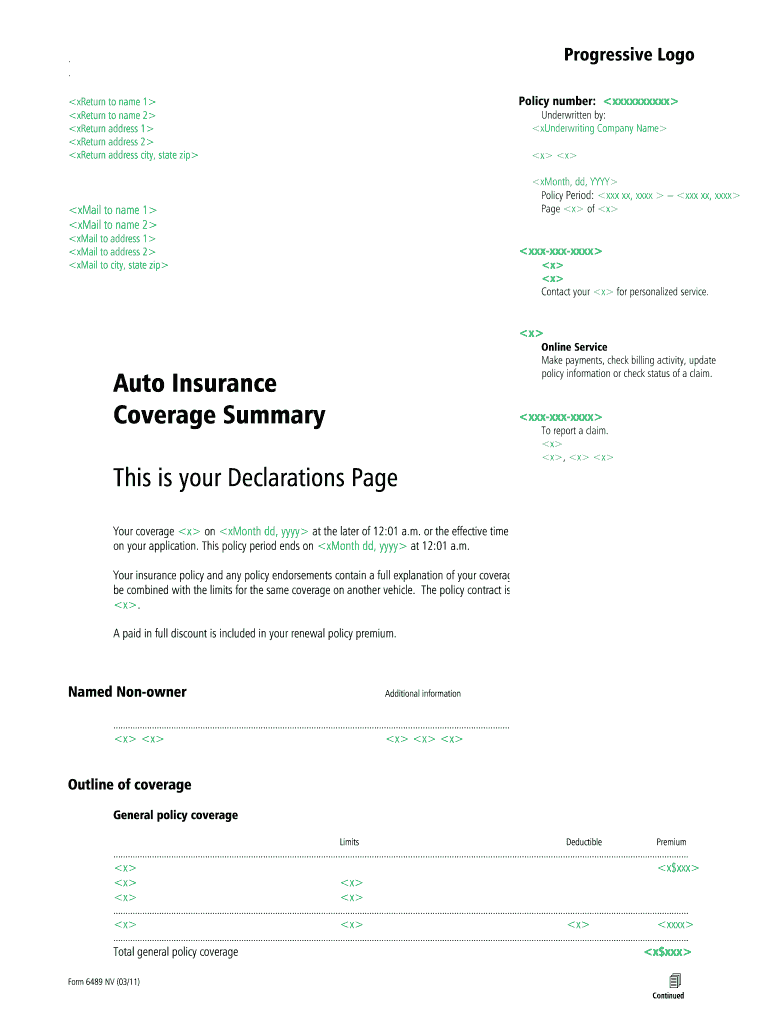Viewport: 770px width, 1024px height.
Task: Click xMail to city, state zip
Action: click(x=118, y=265)
